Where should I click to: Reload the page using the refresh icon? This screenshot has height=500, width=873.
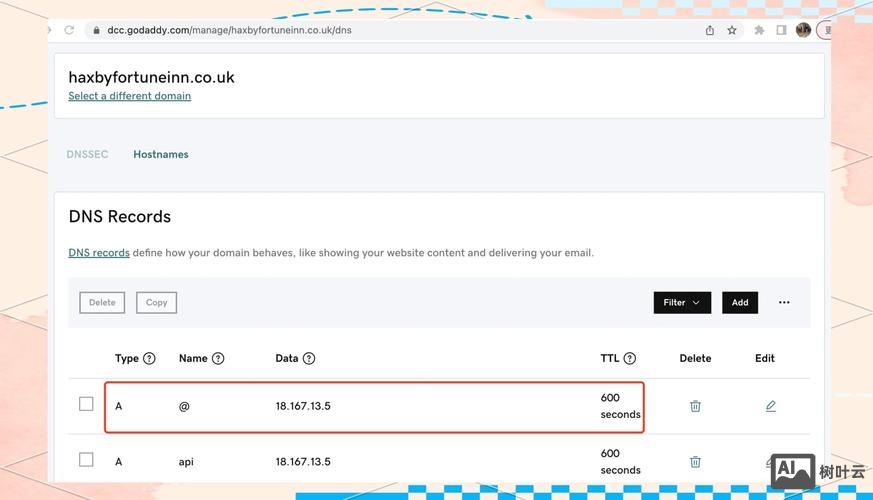(x=69, y=30)
